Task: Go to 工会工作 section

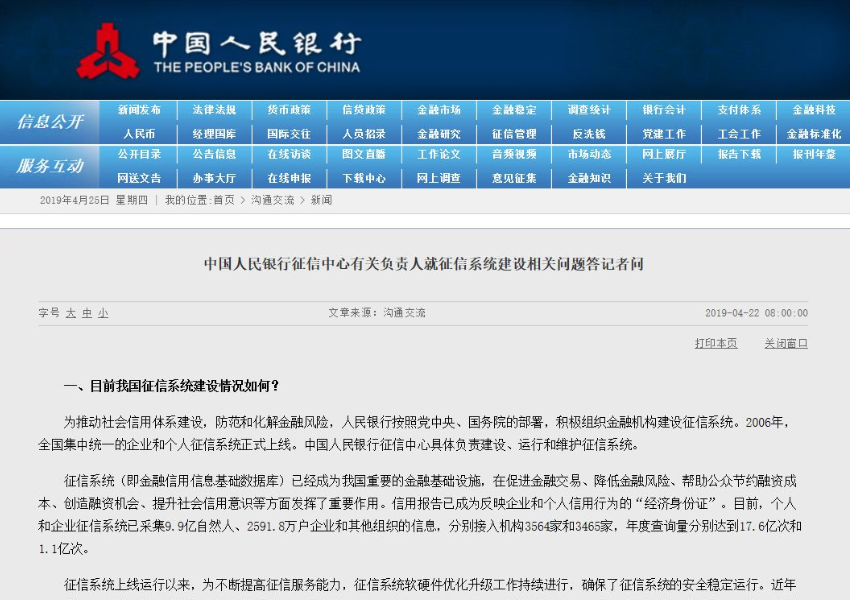Action: click(x=739, y=134)
